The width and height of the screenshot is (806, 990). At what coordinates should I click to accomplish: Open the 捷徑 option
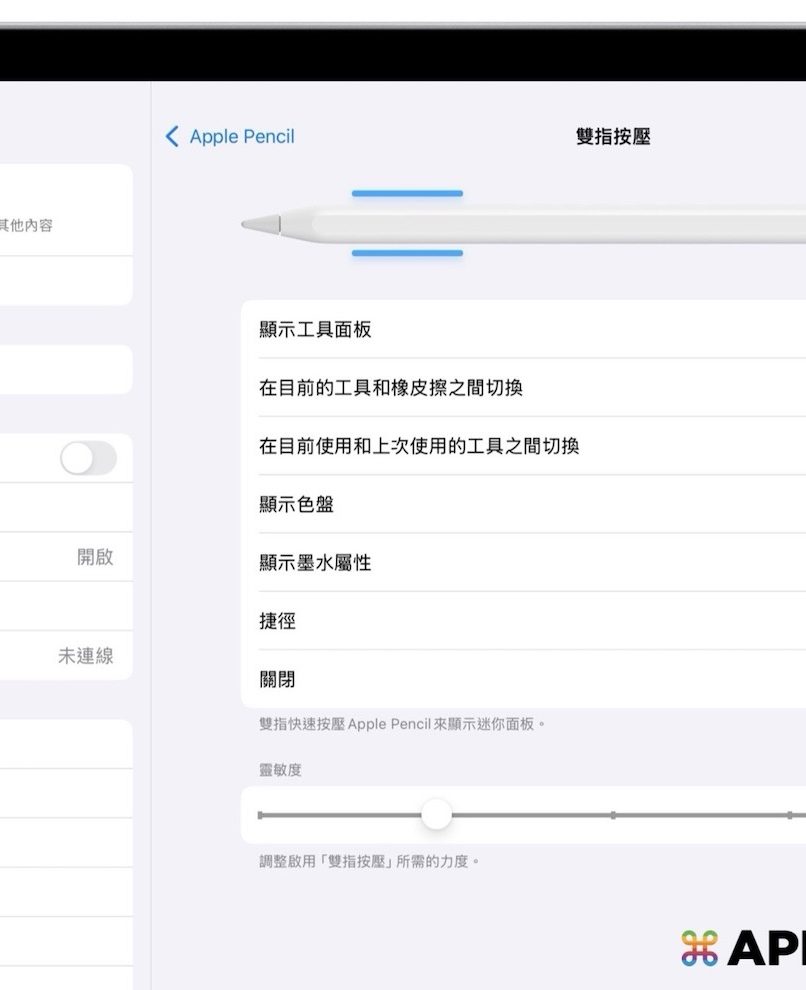click(x=277, y=621)
